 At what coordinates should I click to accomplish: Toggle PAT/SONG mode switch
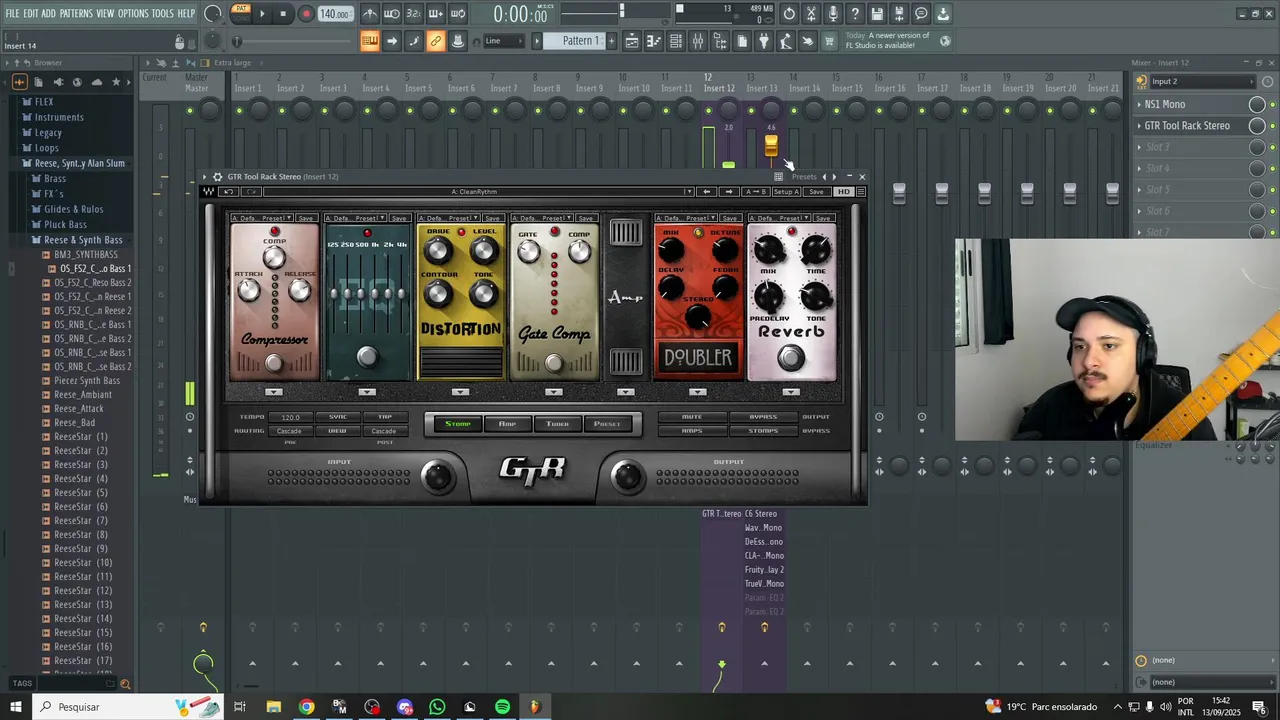click(x=240, y=13)
